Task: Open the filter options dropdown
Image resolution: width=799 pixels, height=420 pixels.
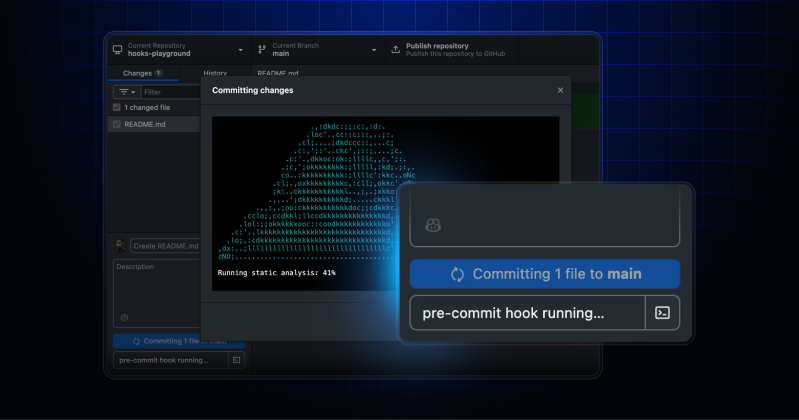Action: pos(127,92)
